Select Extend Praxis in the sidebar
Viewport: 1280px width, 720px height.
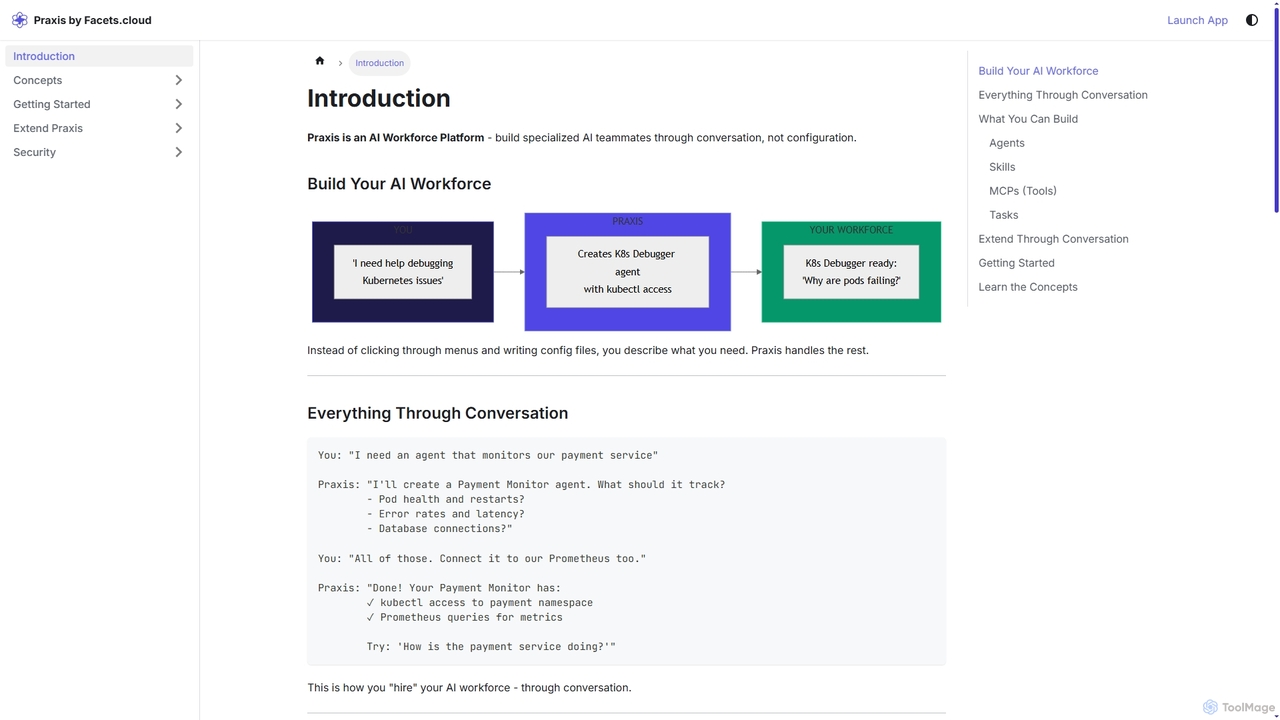coord(48,128)
